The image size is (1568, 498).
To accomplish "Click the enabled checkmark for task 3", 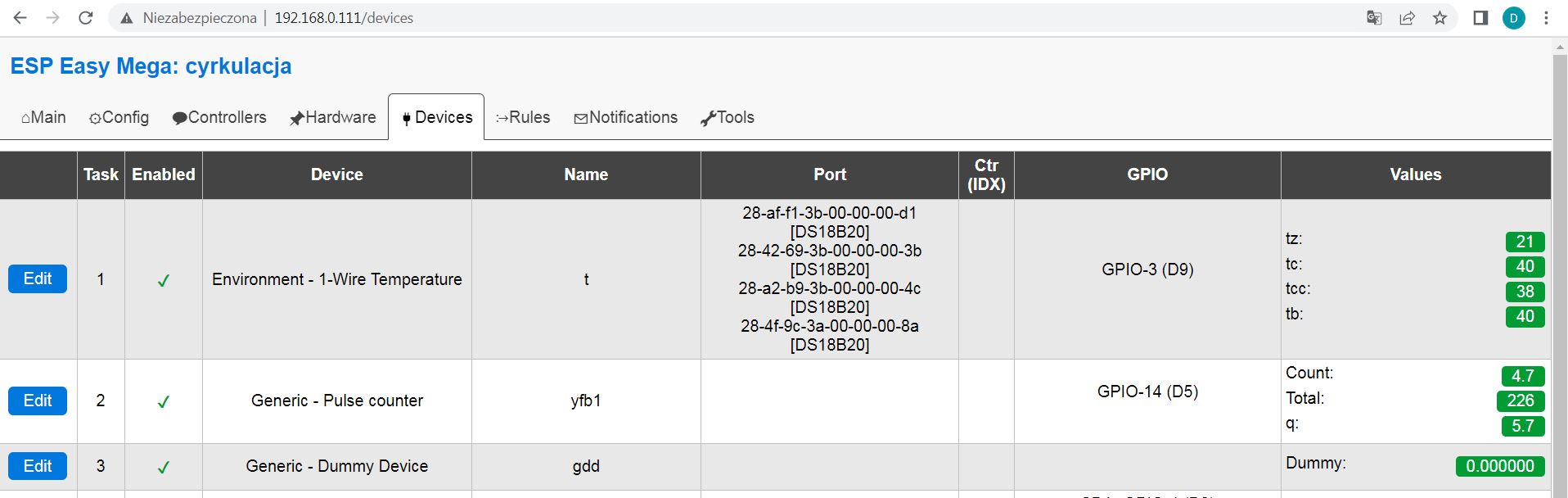I will (163, 467).
